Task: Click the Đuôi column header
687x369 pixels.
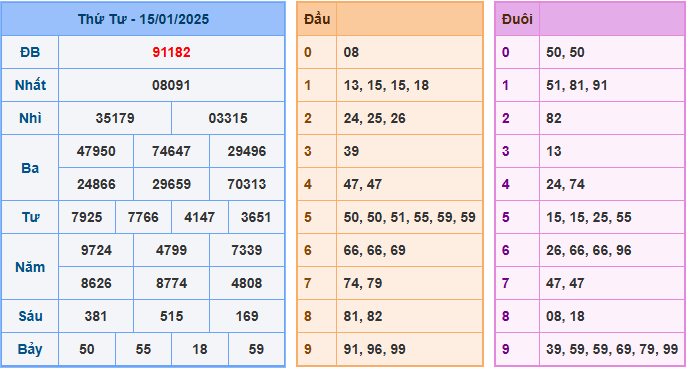Action: click(517, 19)
